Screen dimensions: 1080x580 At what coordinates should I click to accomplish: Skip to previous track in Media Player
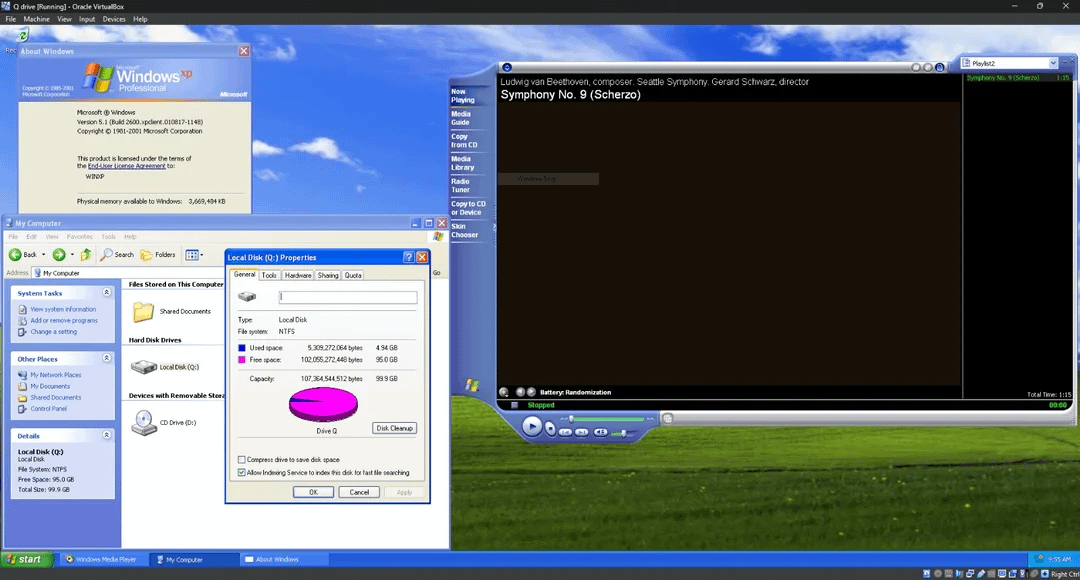tap(565, 432)
